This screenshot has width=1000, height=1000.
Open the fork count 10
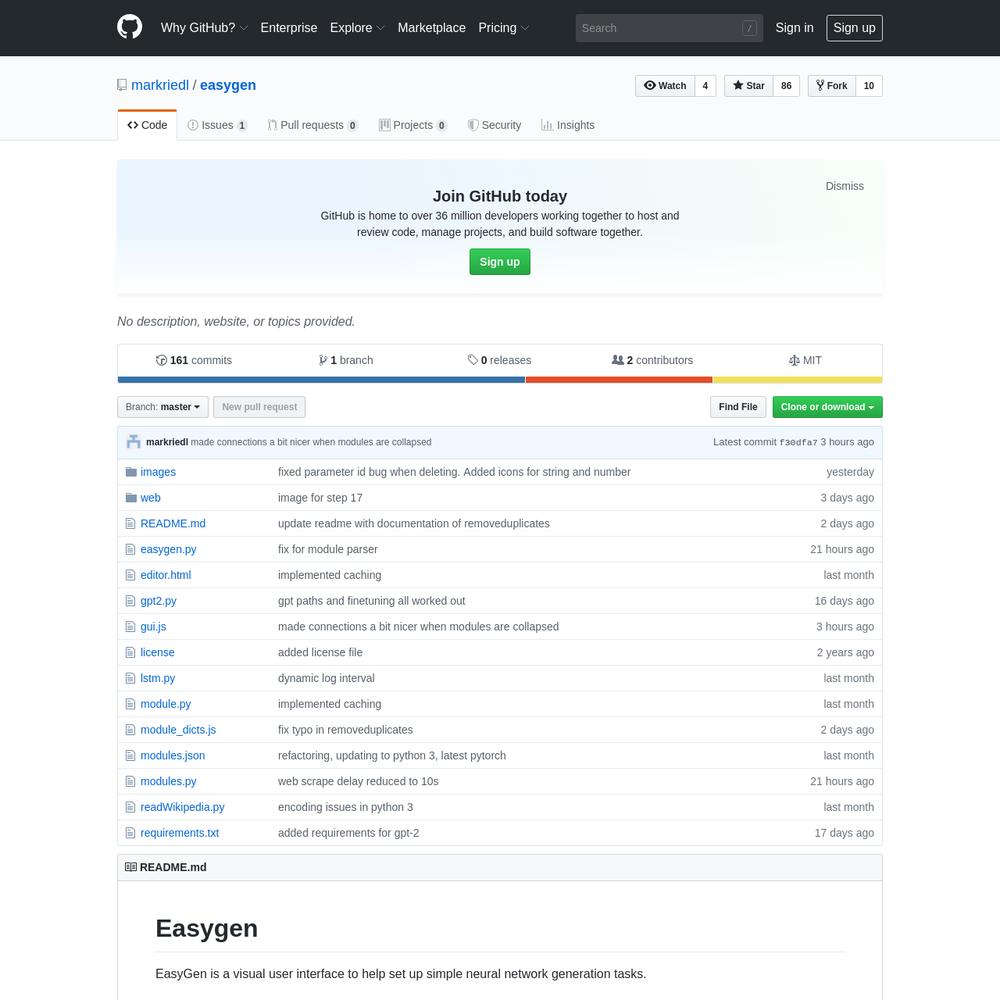tap(869, 85)
